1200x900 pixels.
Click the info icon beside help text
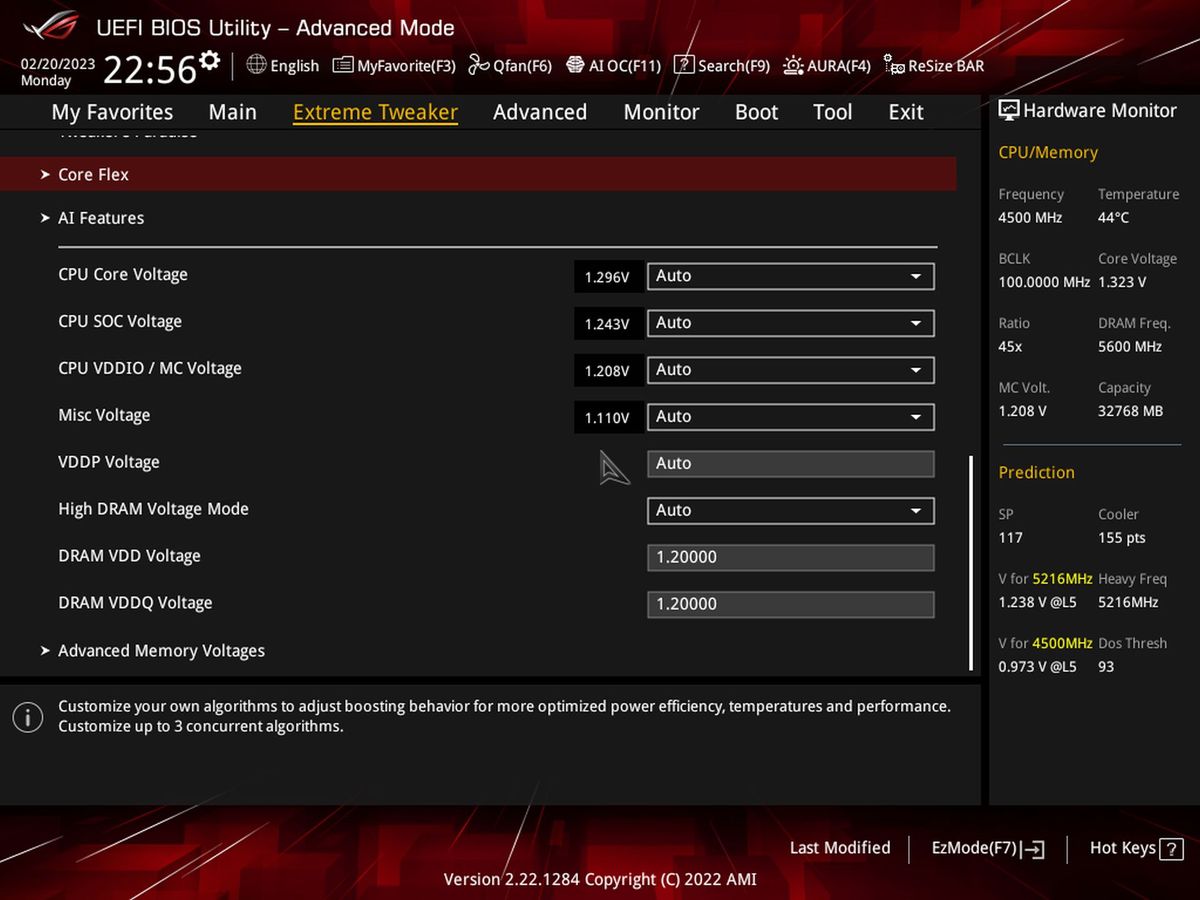point(27,716)
